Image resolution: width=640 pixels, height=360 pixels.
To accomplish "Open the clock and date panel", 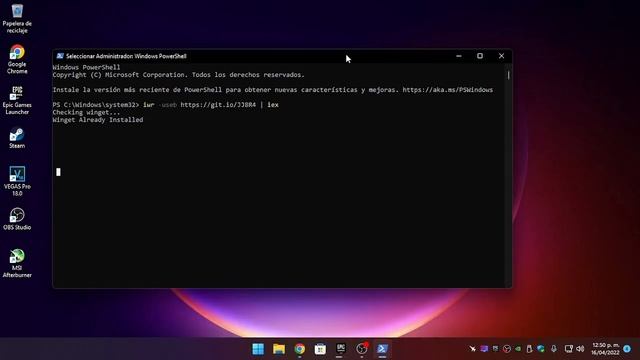I will click(x=605, y=349).
